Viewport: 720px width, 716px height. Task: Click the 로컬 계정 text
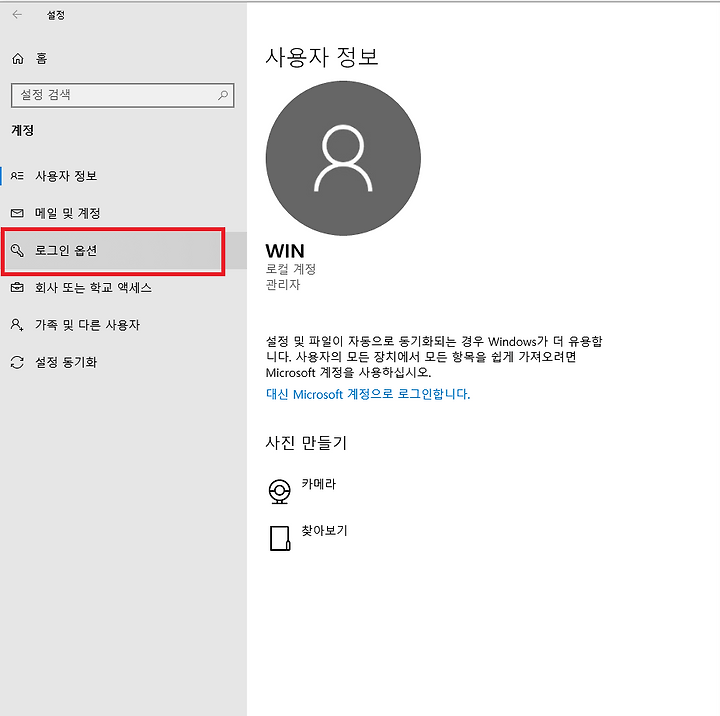(x=291, y=269)
